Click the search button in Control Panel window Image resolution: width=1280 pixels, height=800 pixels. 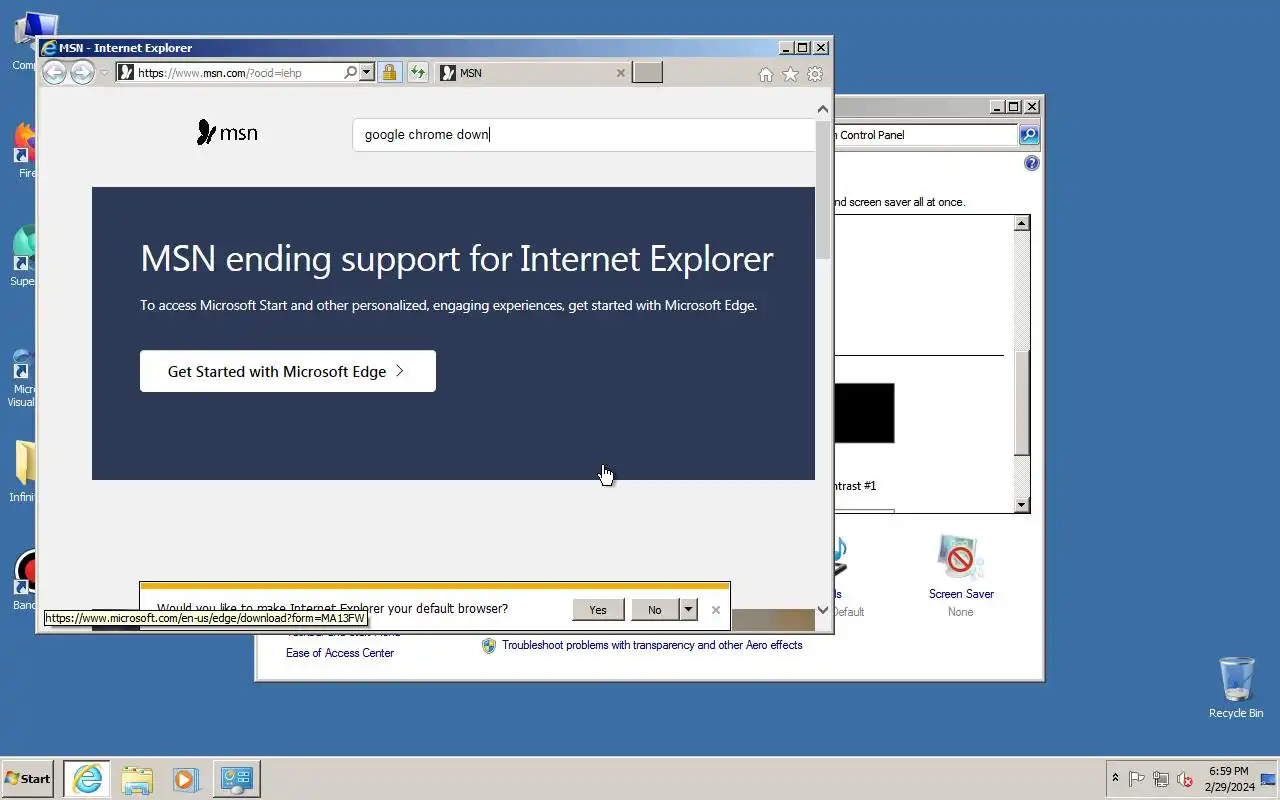click(1029, 135)
